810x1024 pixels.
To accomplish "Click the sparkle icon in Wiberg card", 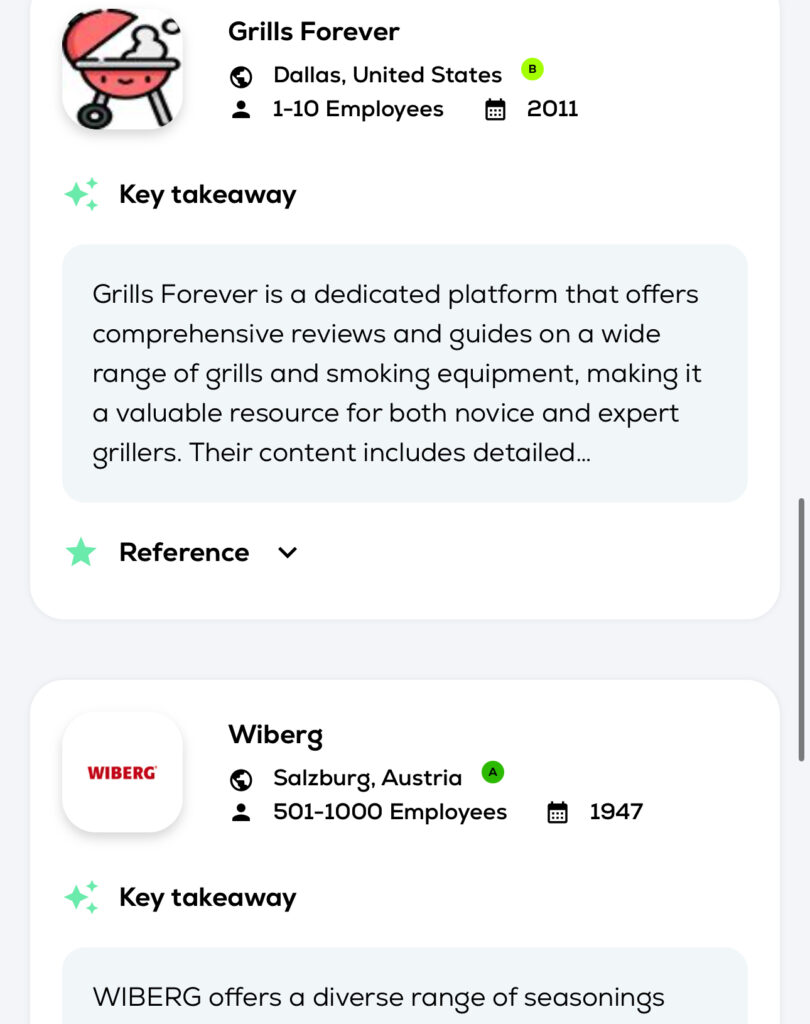I will click(82, 897).
